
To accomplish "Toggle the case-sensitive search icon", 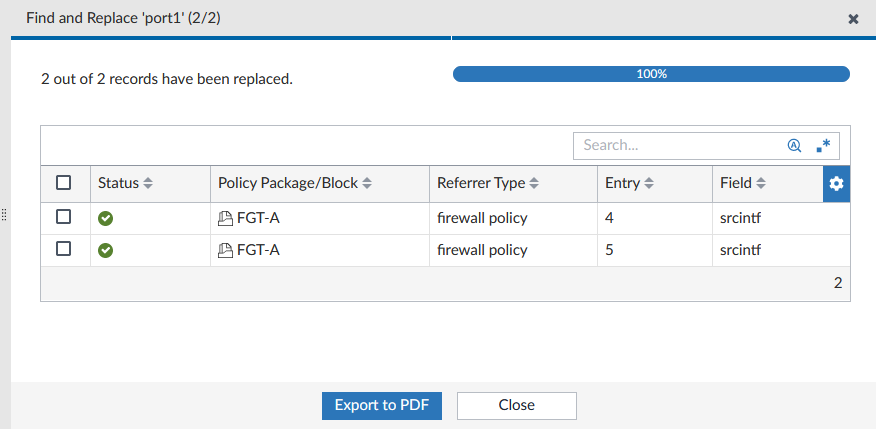I will [x=794, y=145].
